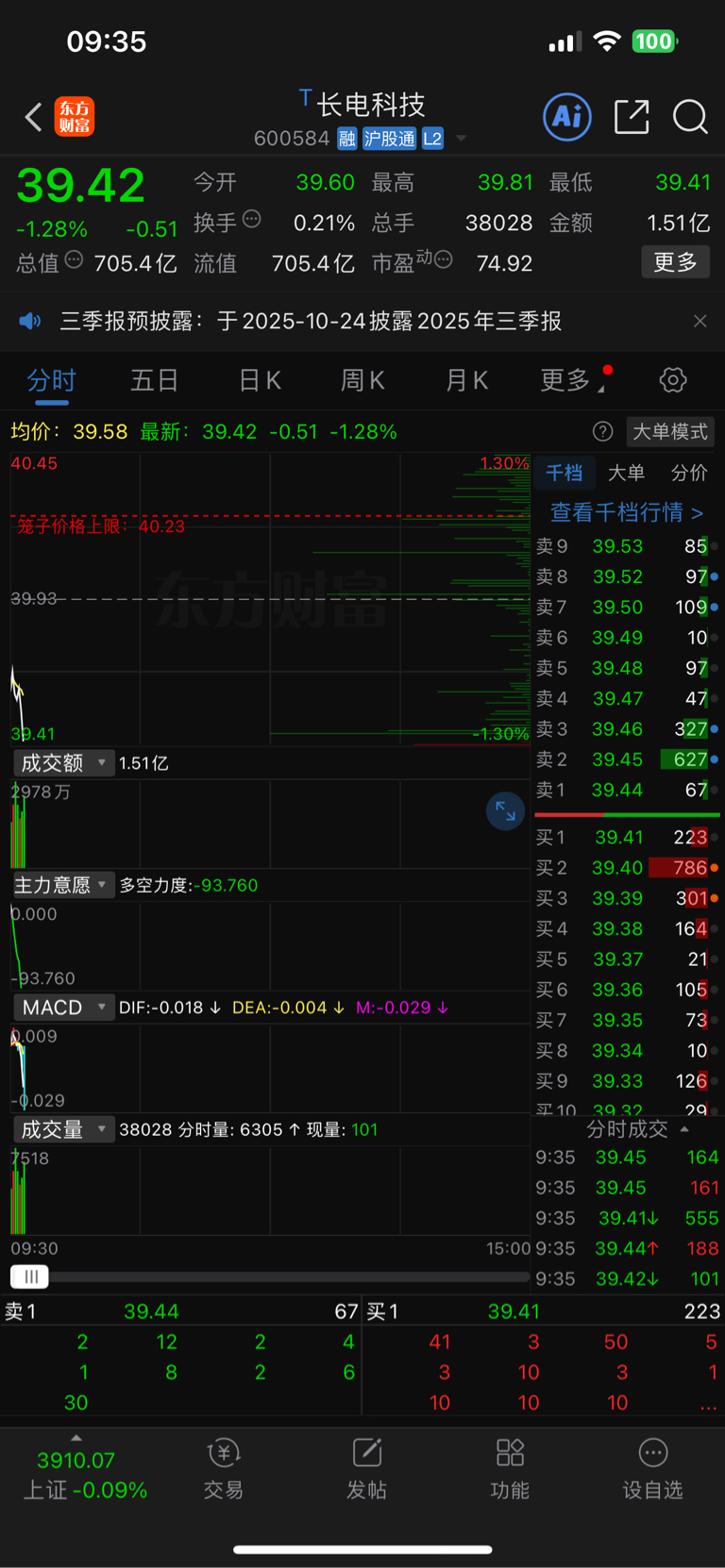Viewport: 725px width, 1568px height.
Task: Open the 东方财富 logo icon
Action: [x=75, y=117]
